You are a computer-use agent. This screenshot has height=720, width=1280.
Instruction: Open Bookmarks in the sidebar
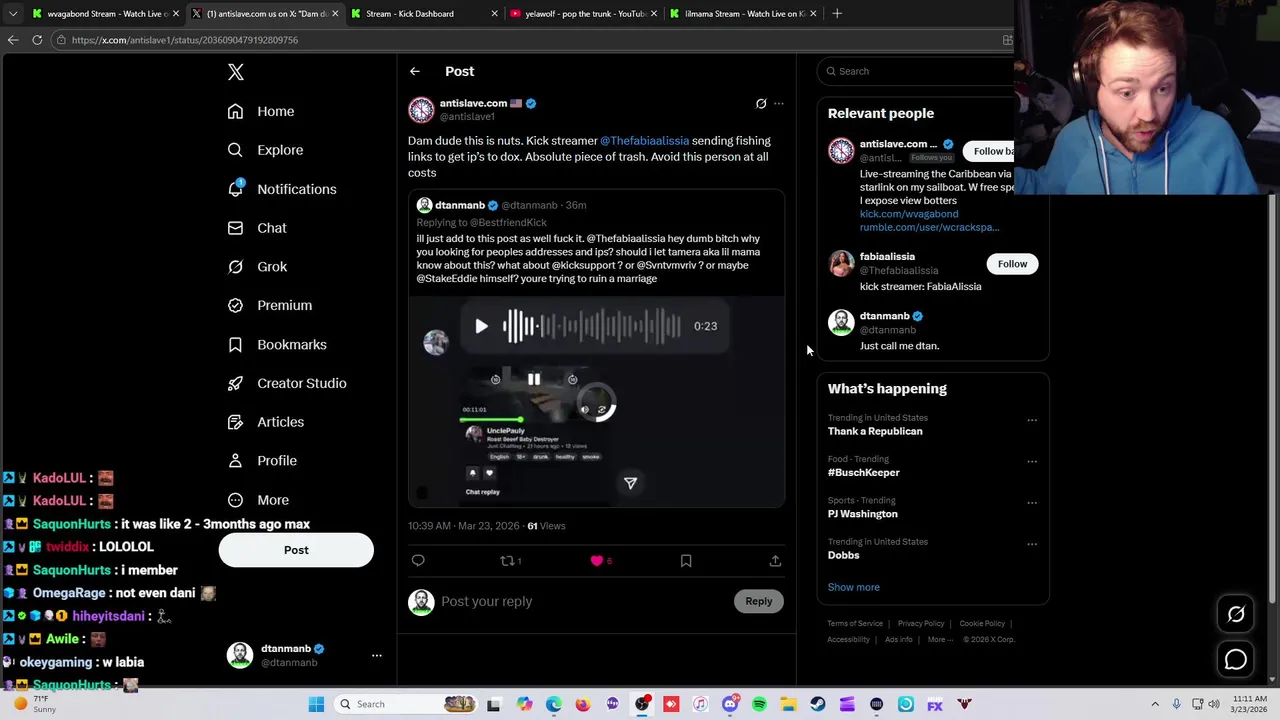point(277,344)
